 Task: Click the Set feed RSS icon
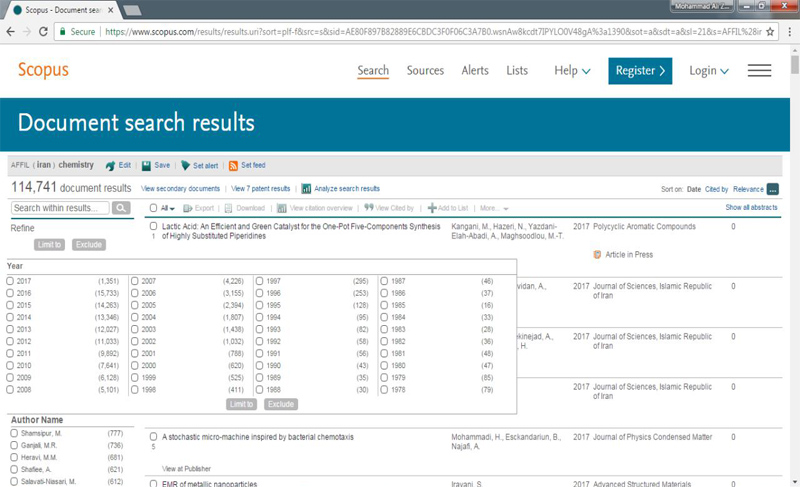click(x=233, y=166)
